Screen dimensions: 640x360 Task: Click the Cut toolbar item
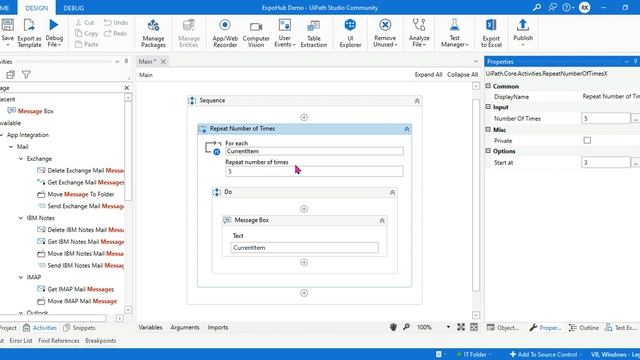coord(85,22)
